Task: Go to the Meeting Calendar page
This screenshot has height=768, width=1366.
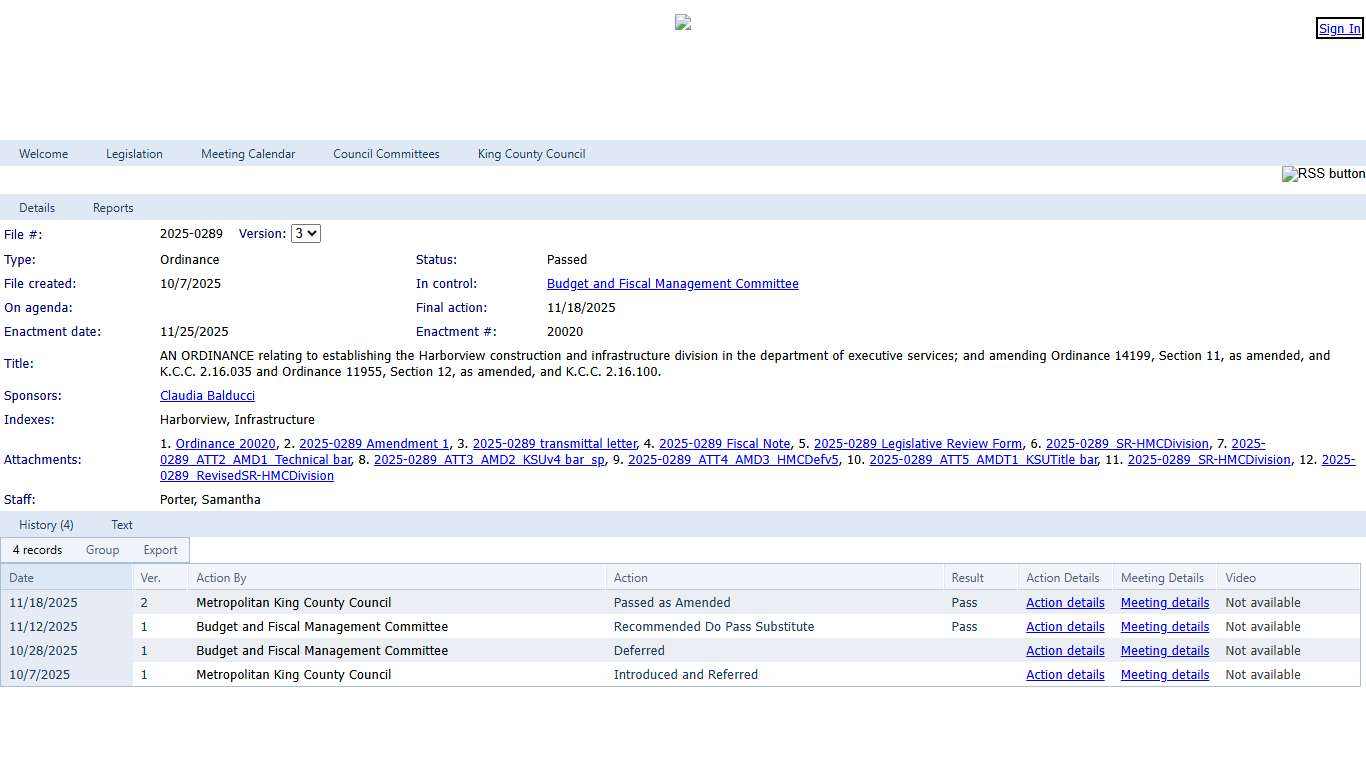Action: coord(248,154)
